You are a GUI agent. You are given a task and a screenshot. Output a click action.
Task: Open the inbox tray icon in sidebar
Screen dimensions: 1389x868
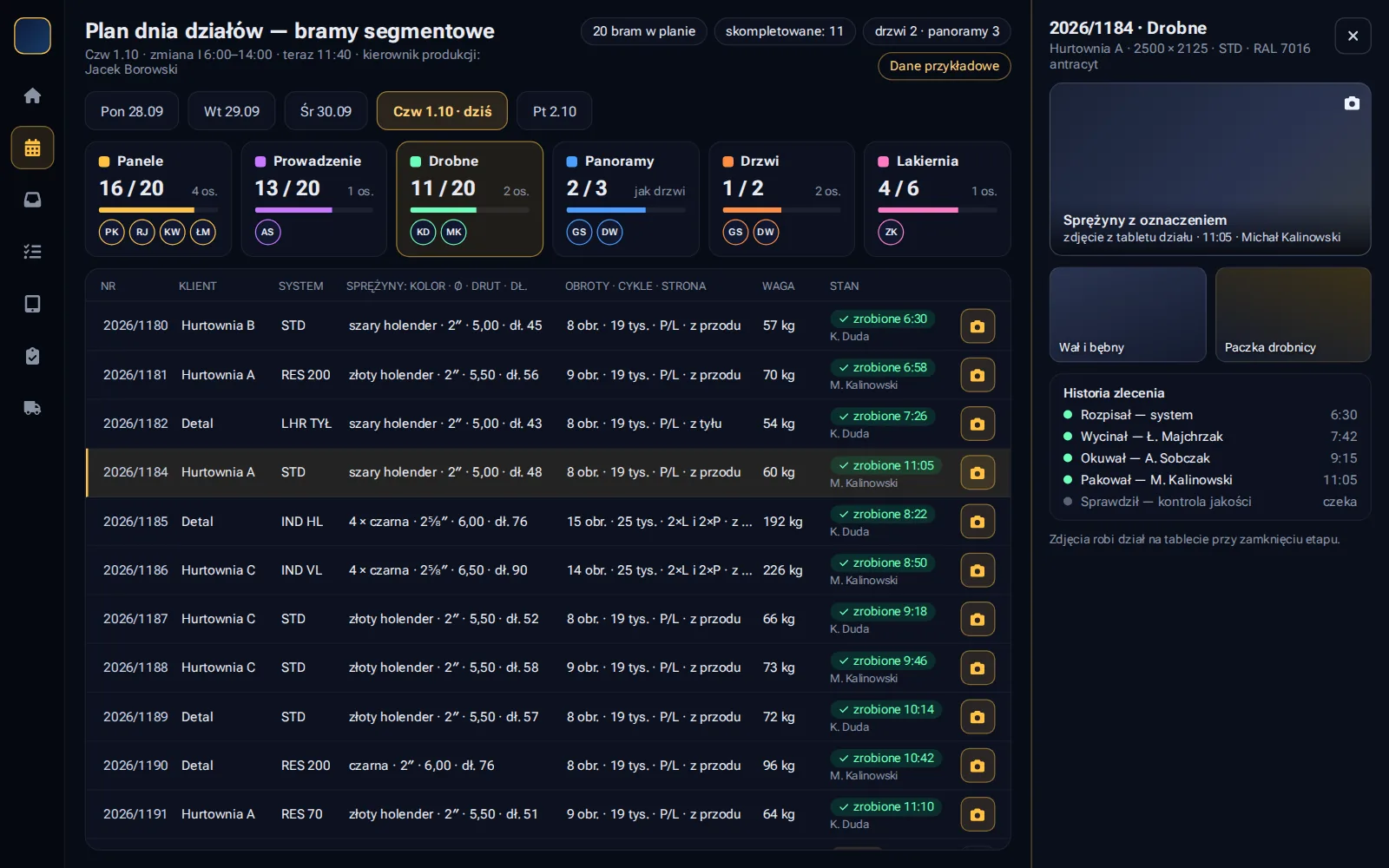(32, 200)
